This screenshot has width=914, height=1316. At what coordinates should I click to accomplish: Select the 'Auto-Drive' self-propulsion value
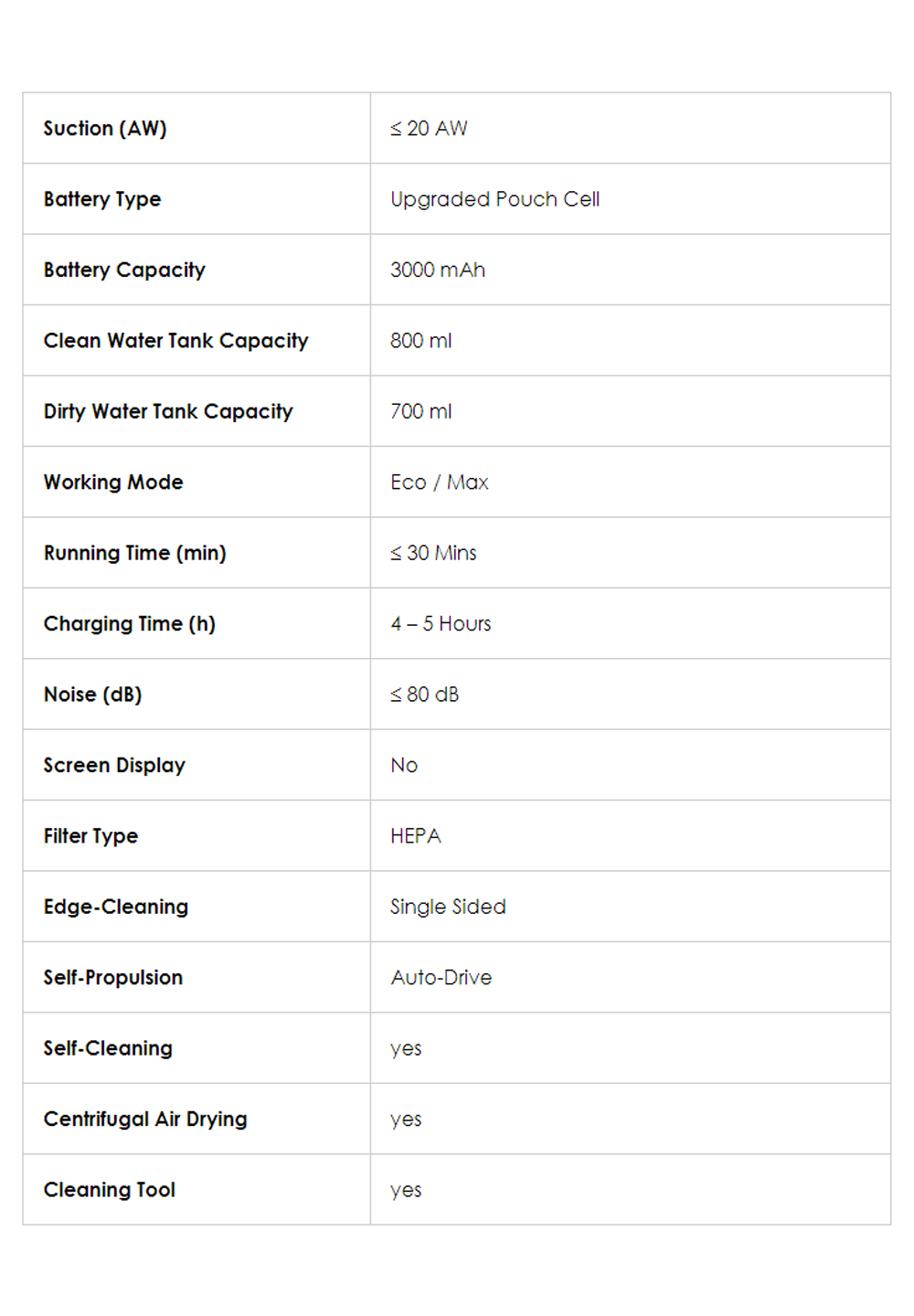click(x=441, y=978)
